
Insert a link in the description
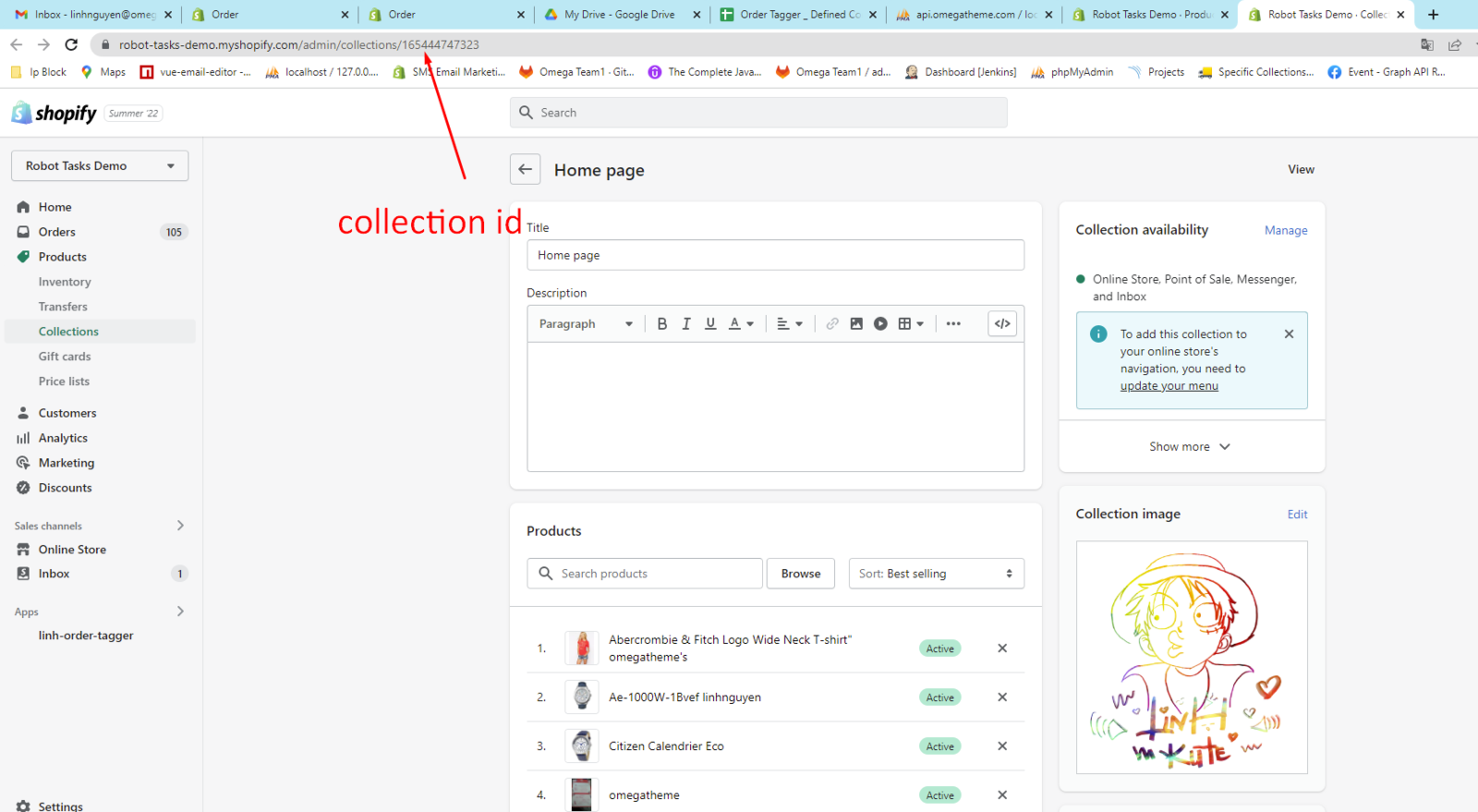pos(832,324)
